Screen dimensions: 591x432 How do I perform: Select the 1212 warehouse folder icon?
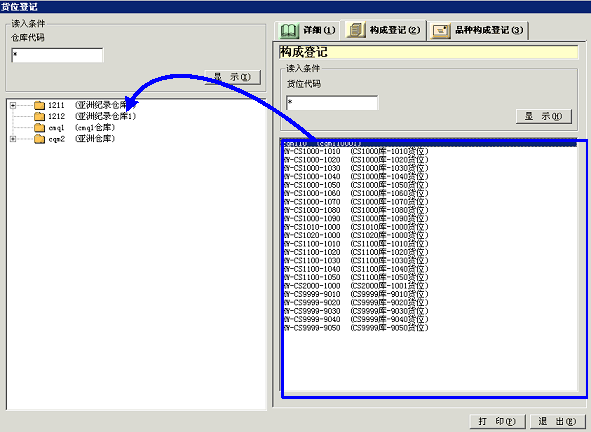pos(40,116)
